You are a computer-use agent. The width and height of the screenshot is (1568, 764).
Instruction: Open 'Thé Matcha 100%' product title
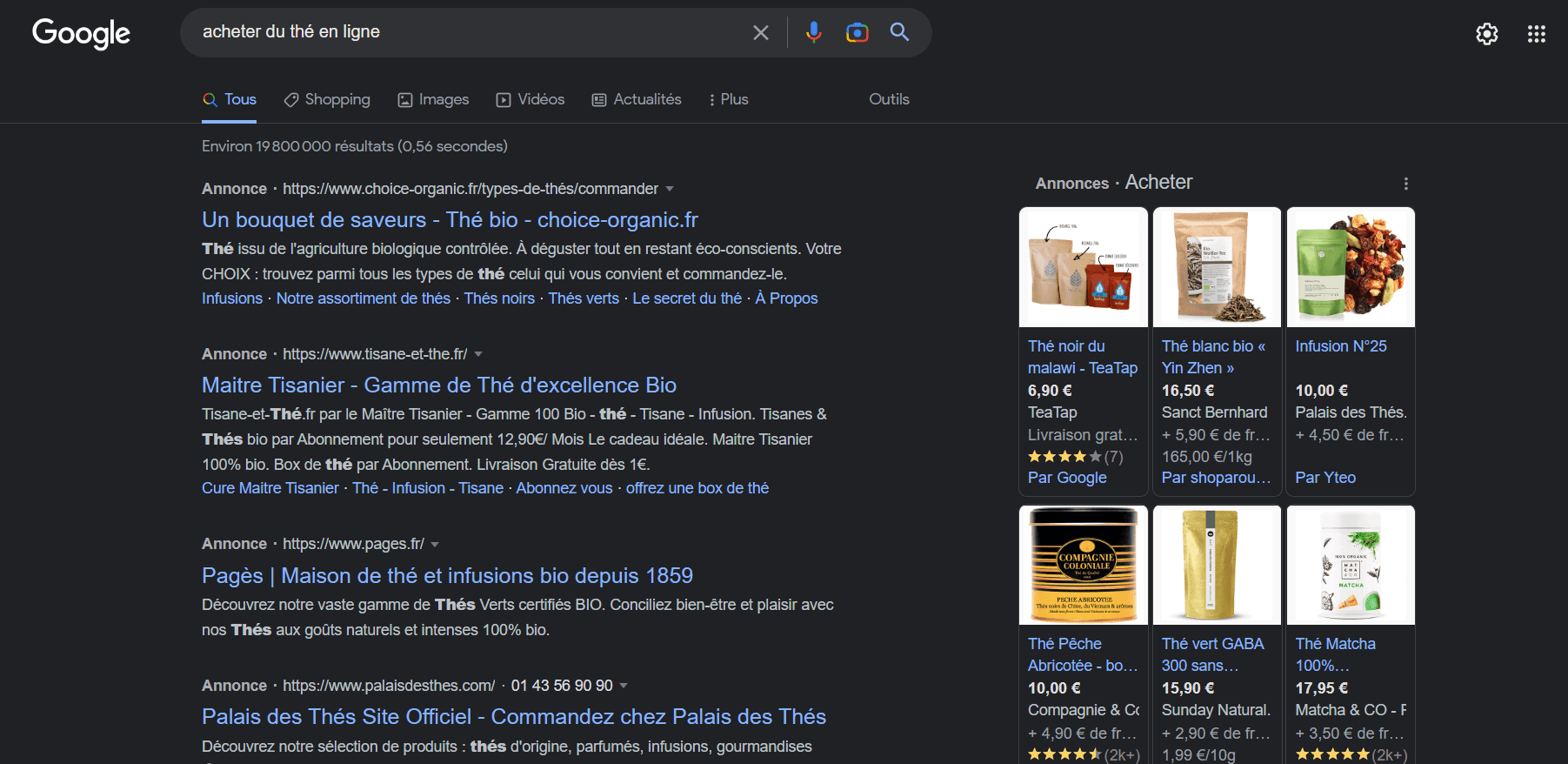pos(1336,654)
